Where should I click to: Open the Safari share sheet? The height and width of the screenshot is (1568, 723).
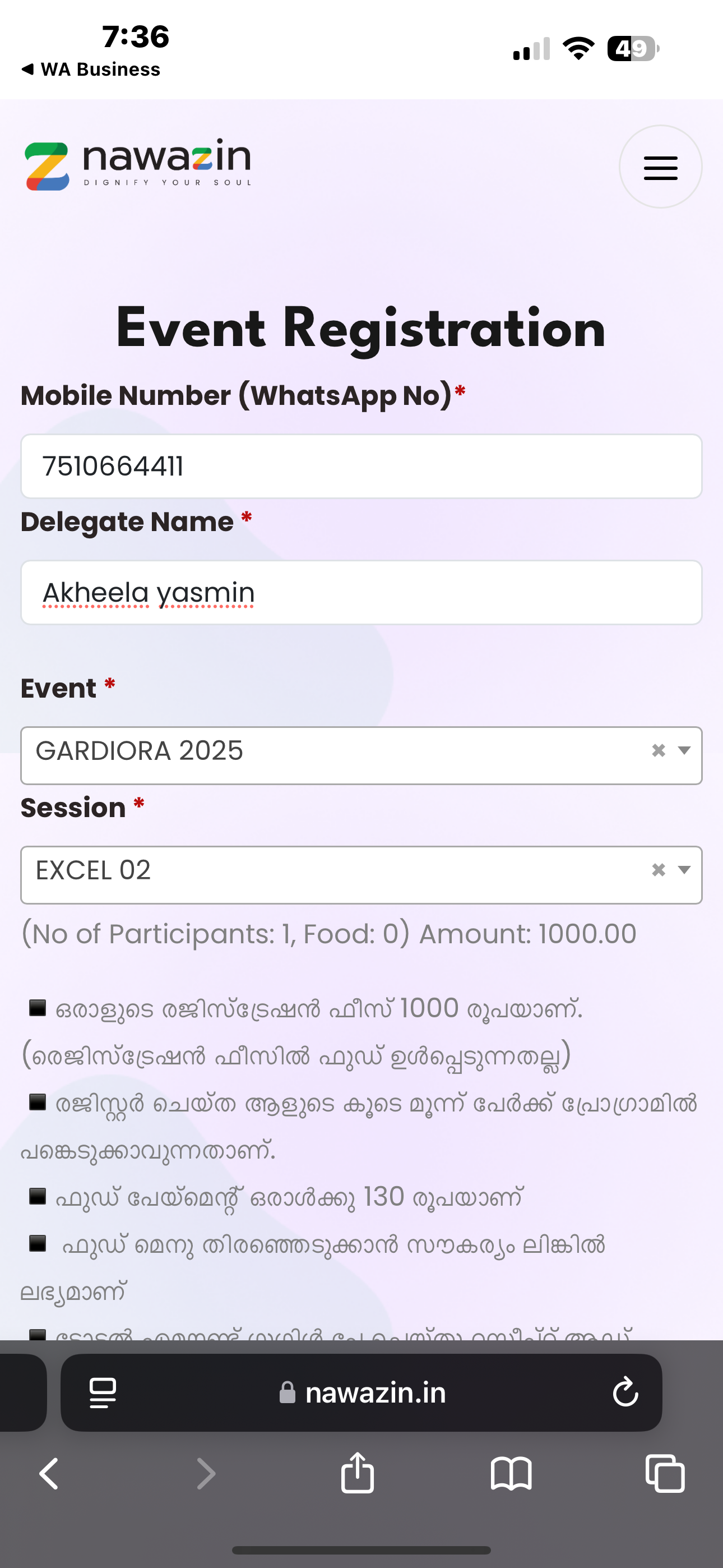click(357, 1473)
